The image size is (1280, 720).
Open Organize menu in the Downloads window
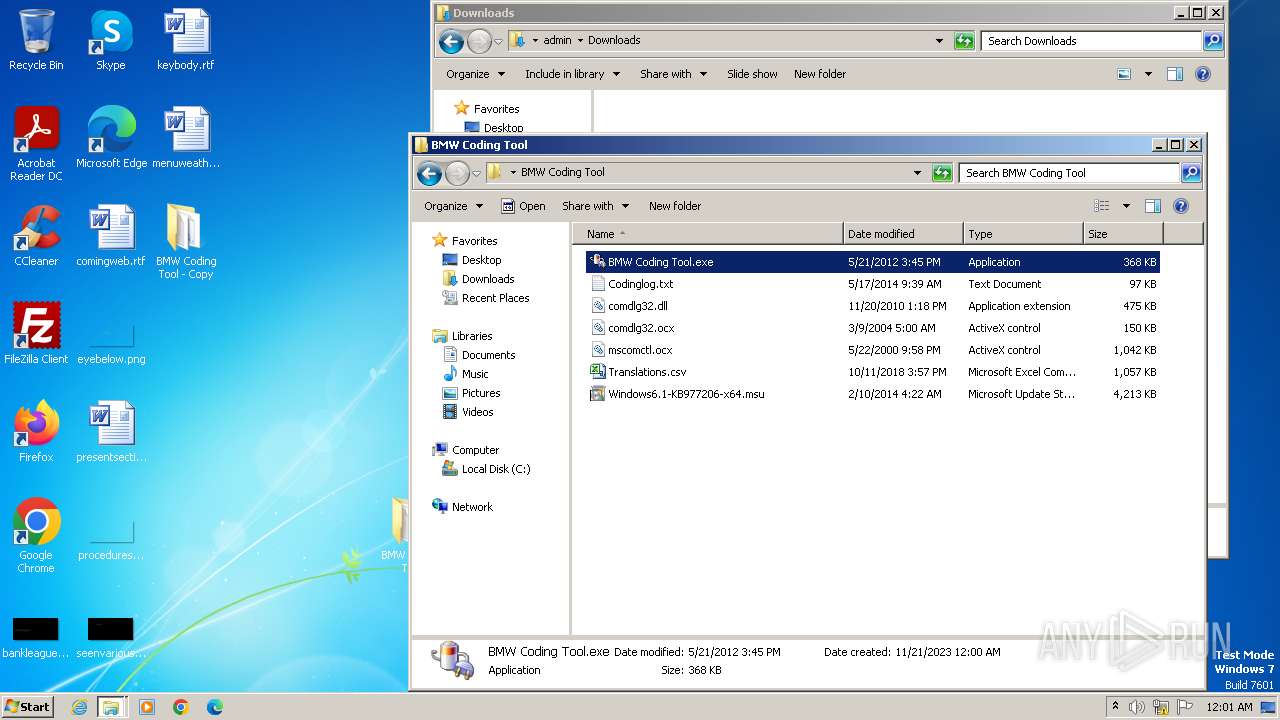[475, 74]
